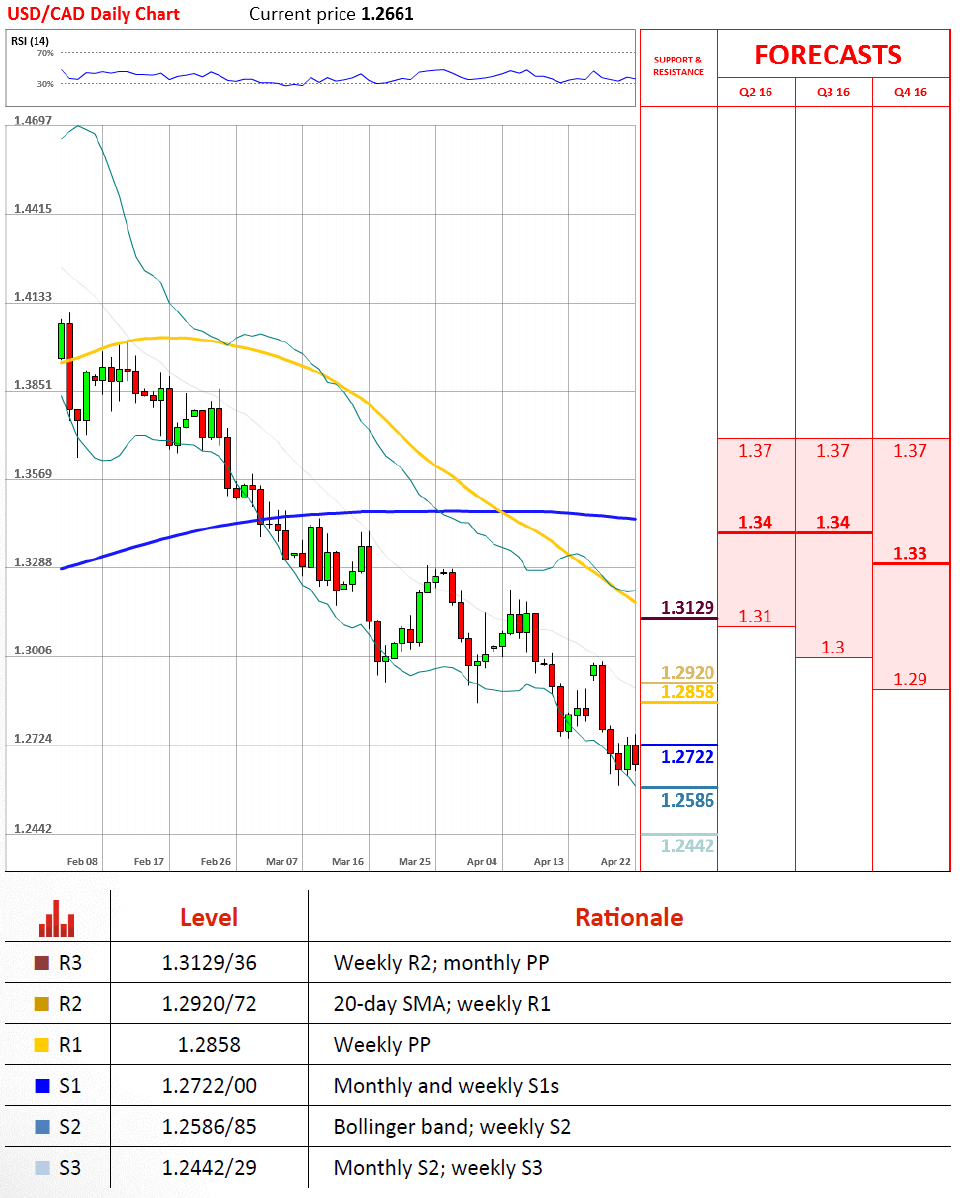Click the 1.2586/85 level cell
Screen dimensions: 960x1198
(x=209, y=1127)
